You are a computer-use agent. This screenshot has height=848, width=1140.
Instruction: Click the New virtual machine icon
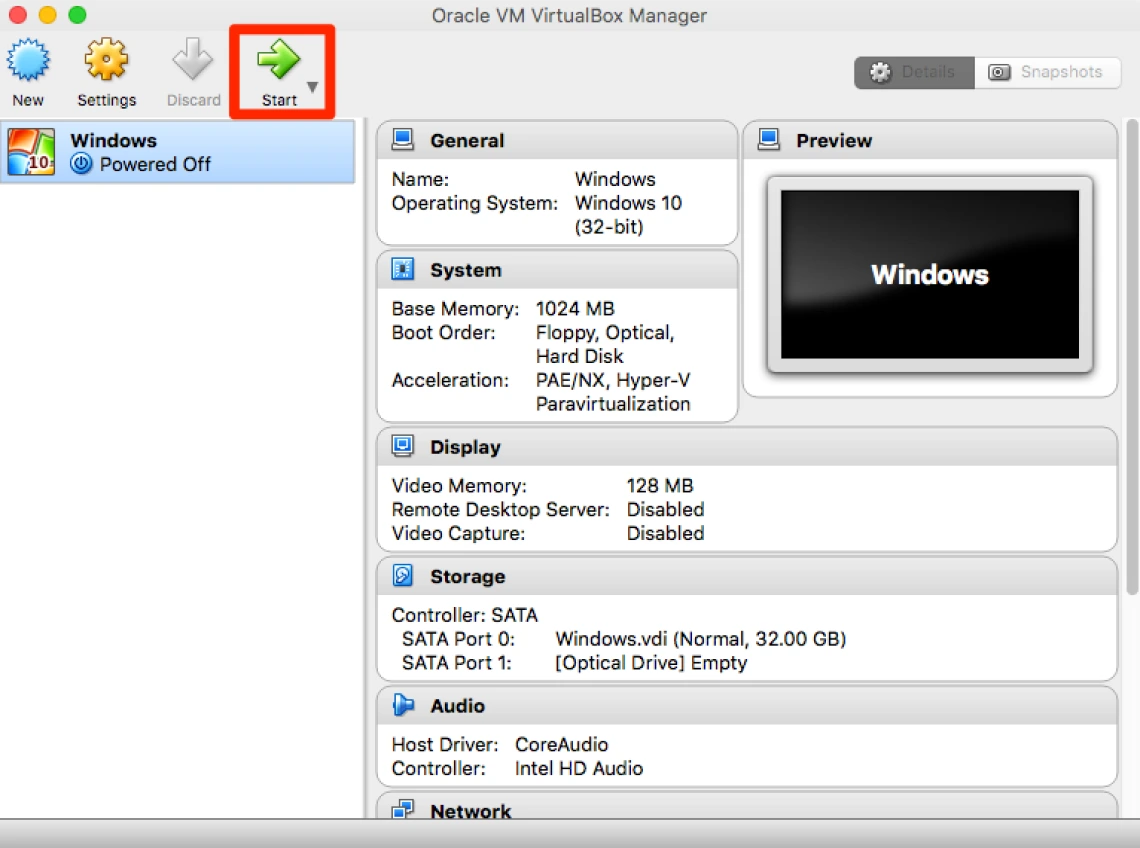pyautogui.click(x=28, y=60)
